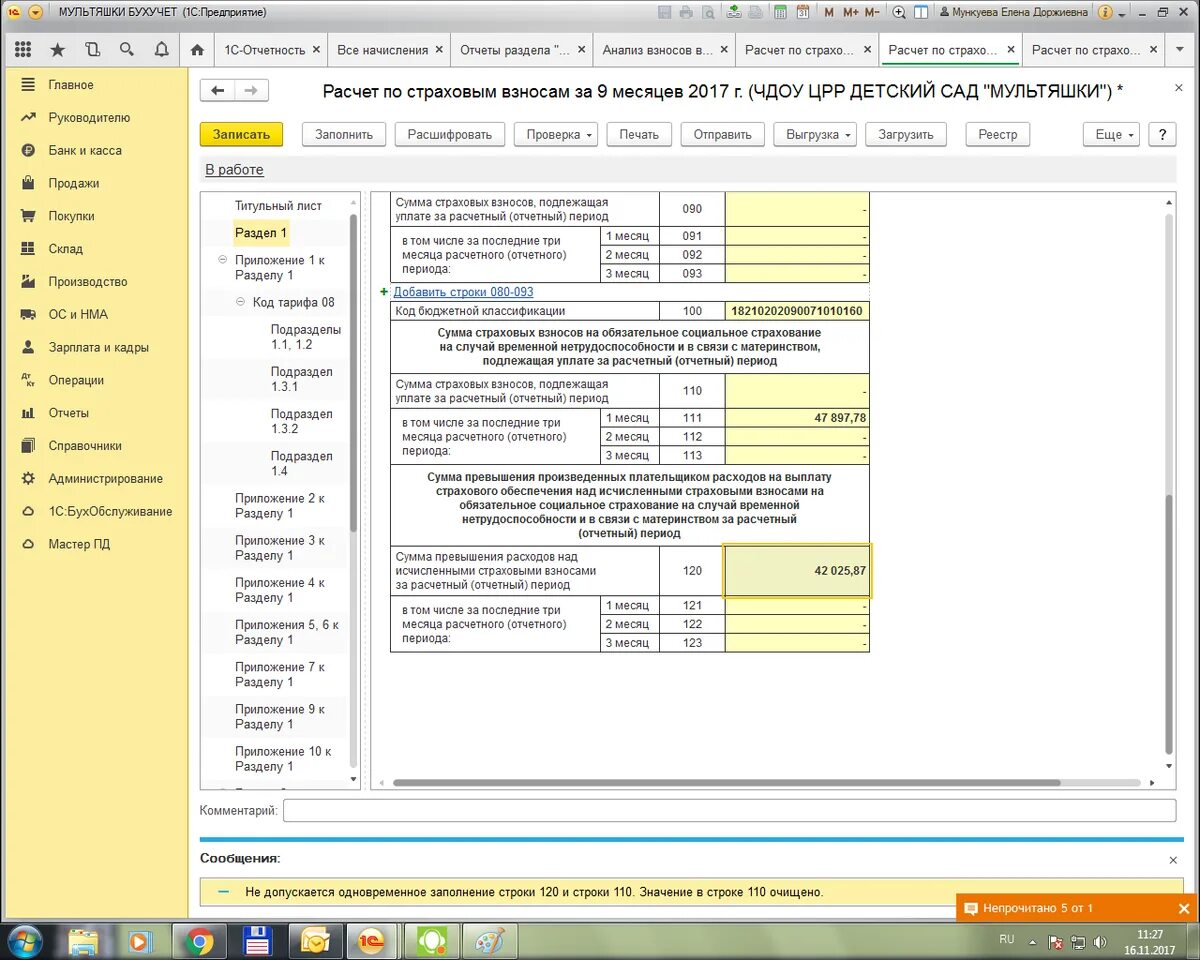Image resolution: width=1200 pixels, height=960 pixels.
Task: Close the Сообщения messages panel
Action: pyautogui.click(x=1173, y=860)
